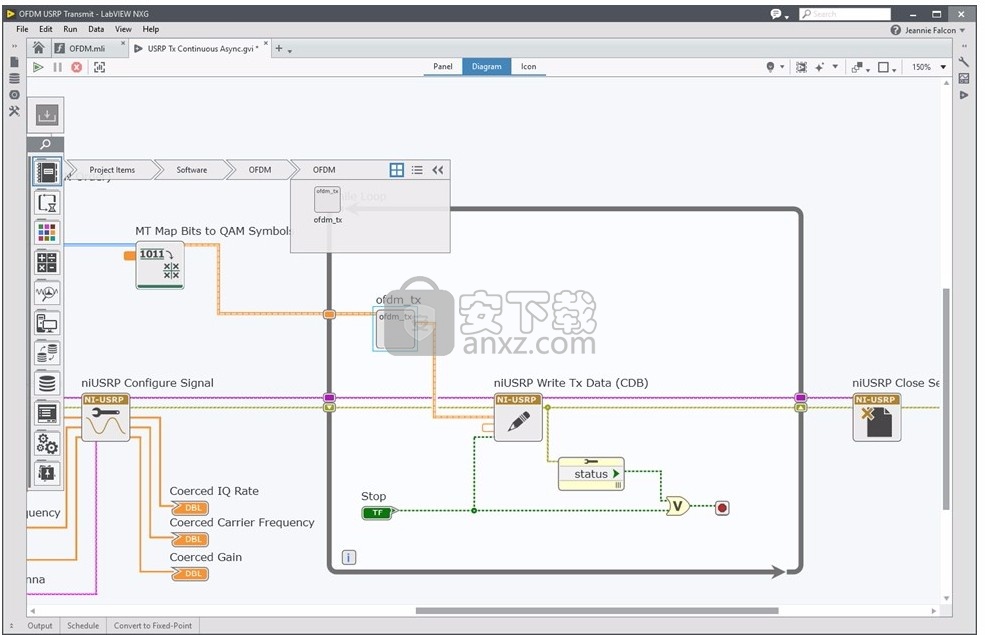Viewport: 985px width, 635px height.
Task: Open the lightbulb dropdown arrow
Action: [x=782, y=67]
